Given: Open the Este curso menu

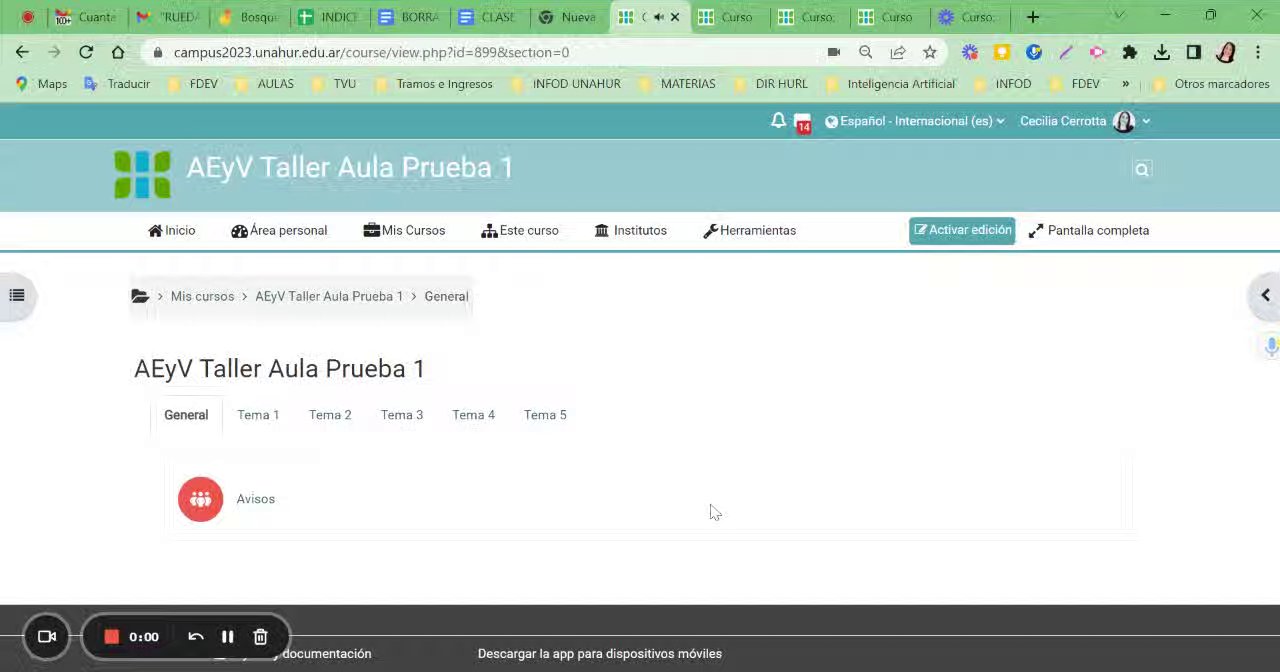Looking at the screenshot, I should click(x=520, y=230).
